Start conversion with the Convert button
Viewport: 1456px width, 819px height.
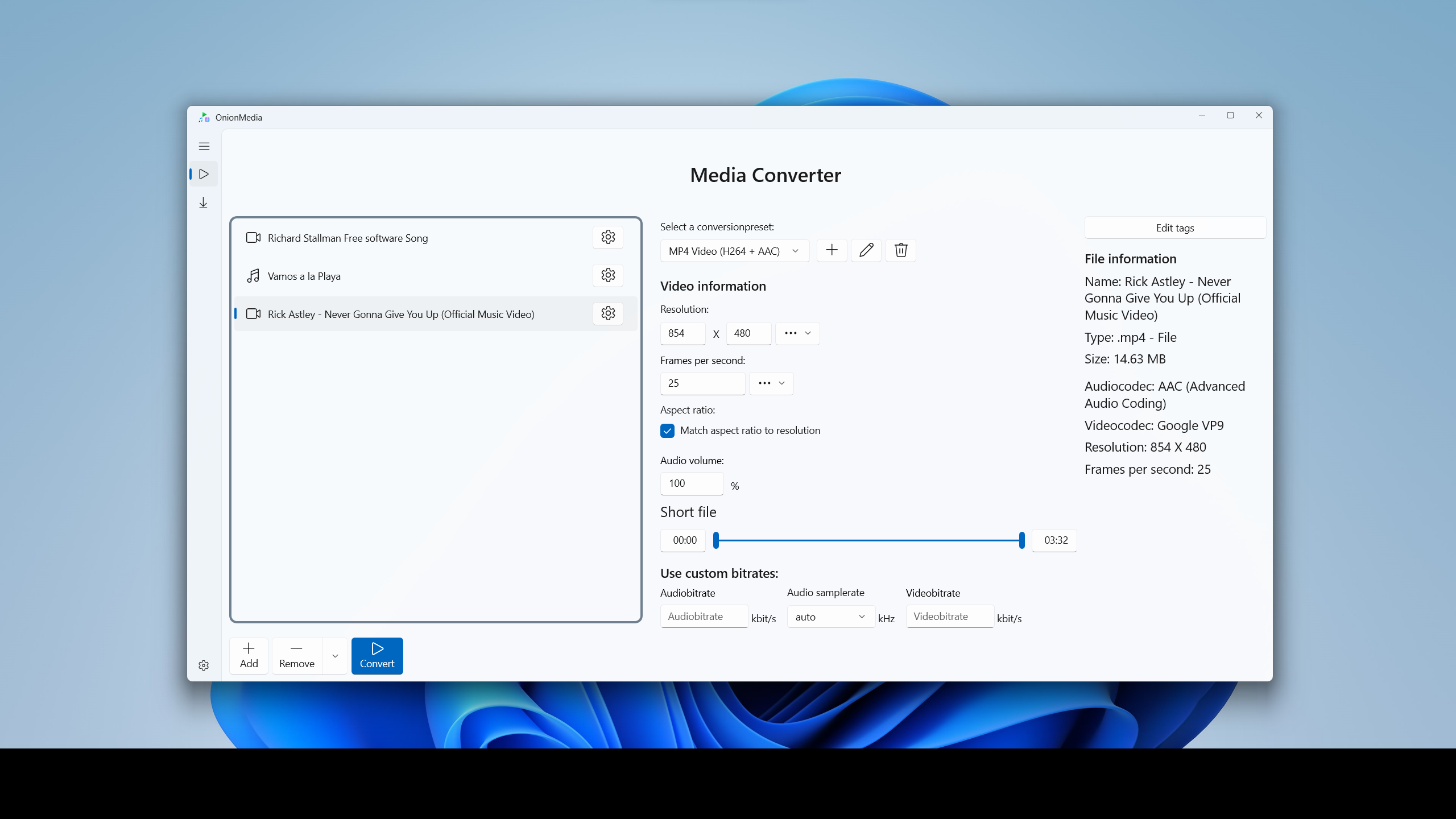(x=377, y=656)
